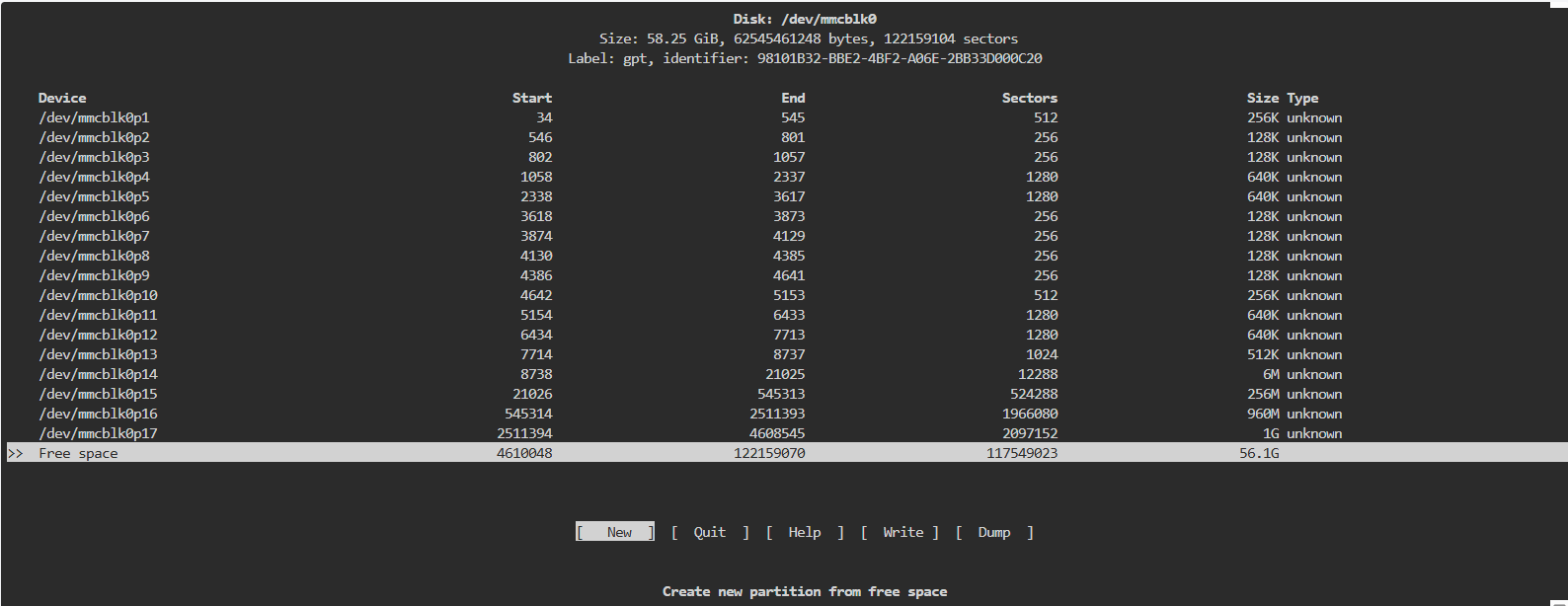Select the New menu option

click(615, 532)
